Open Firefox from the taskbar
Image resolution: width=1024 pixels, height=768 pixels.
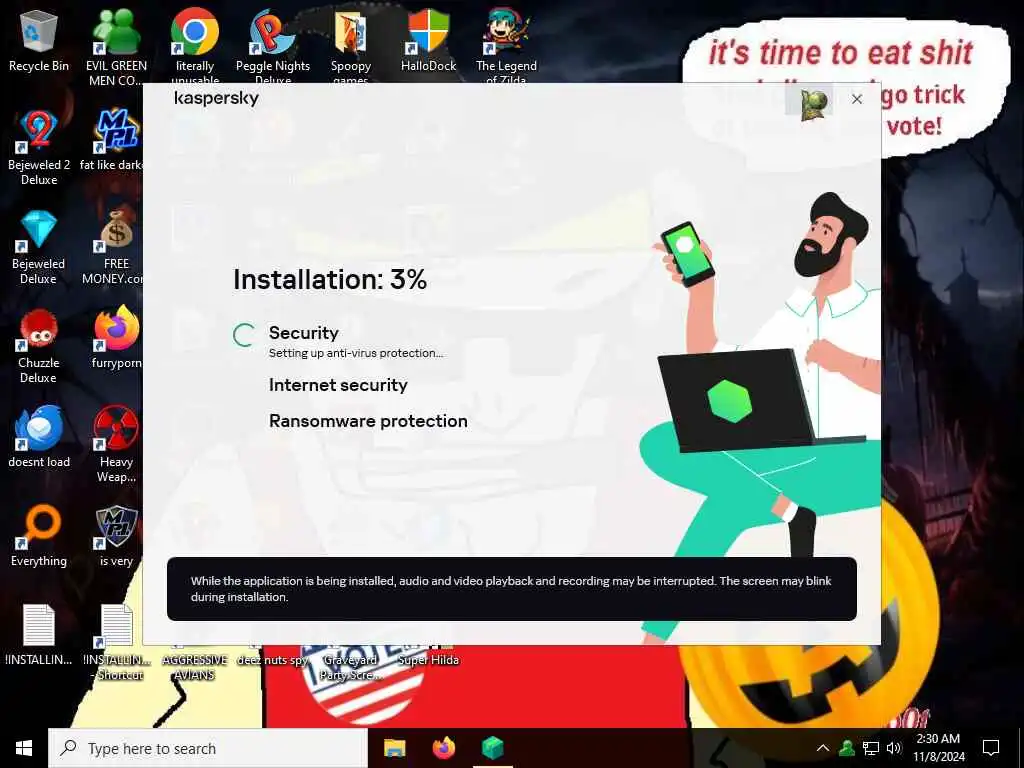click(x=443, y=748)
